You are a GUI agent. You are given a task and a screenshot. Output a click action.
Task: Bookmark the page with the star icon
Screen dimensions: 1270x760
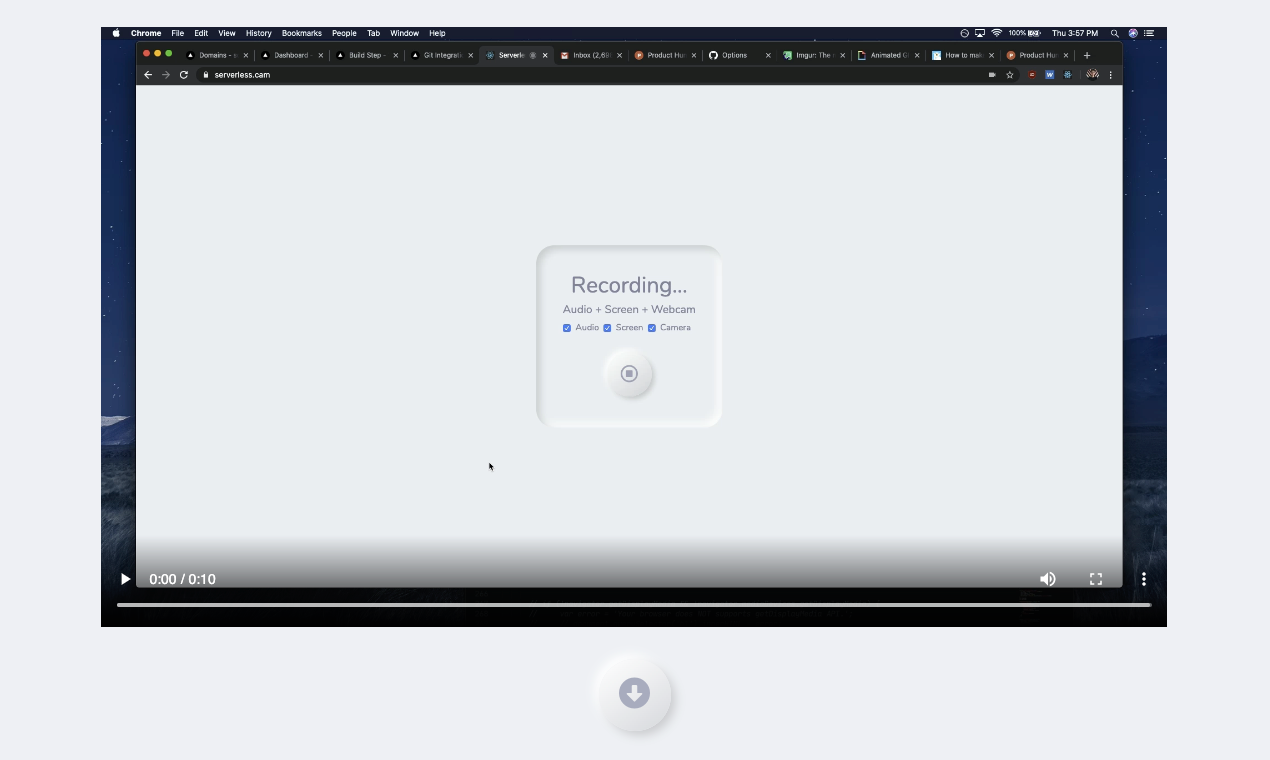point(1010,74)
